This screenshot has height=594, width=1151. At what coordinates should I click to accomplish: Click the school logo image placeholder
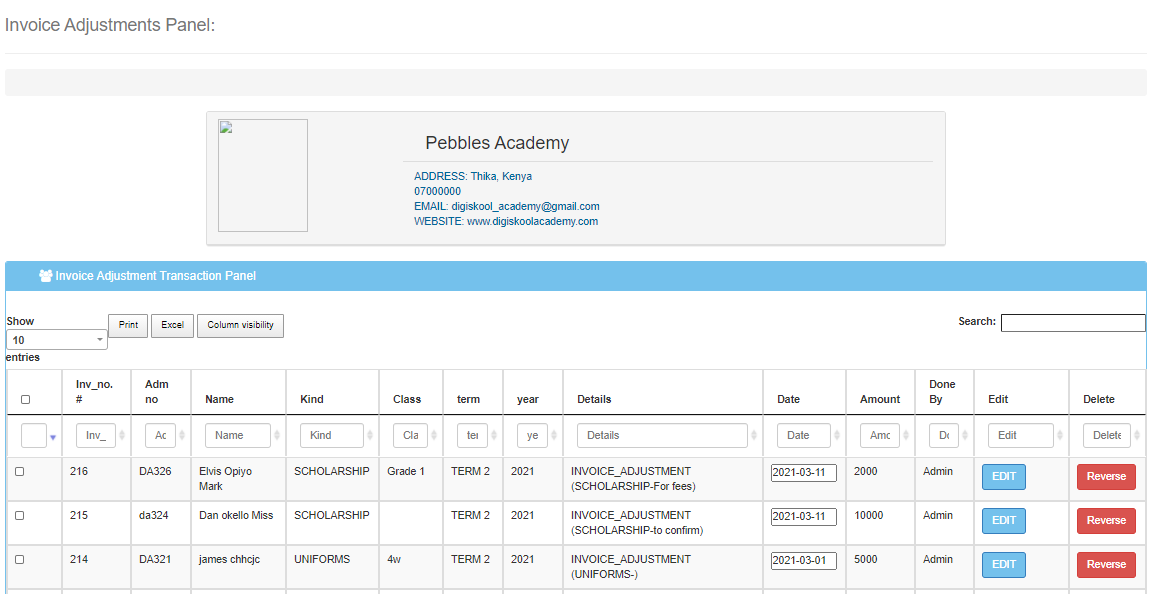point(263,176)
